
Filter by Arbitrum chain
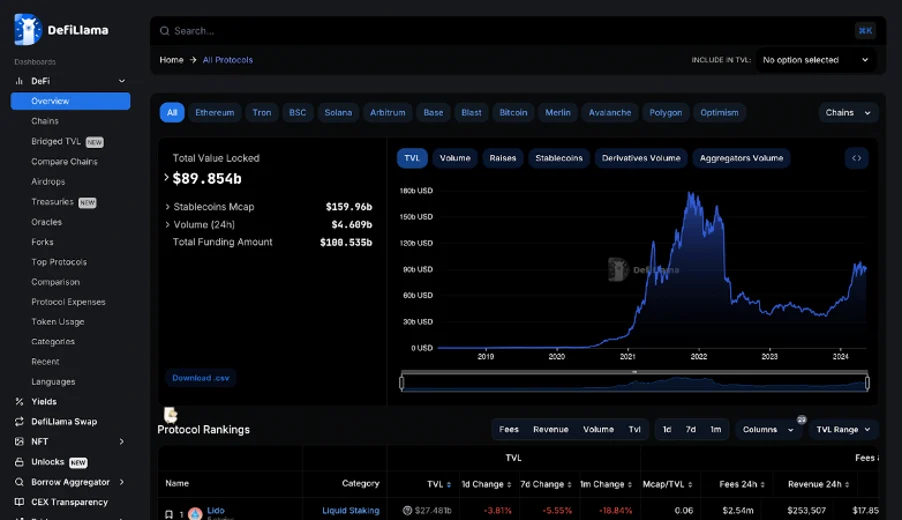pos(388,113)
